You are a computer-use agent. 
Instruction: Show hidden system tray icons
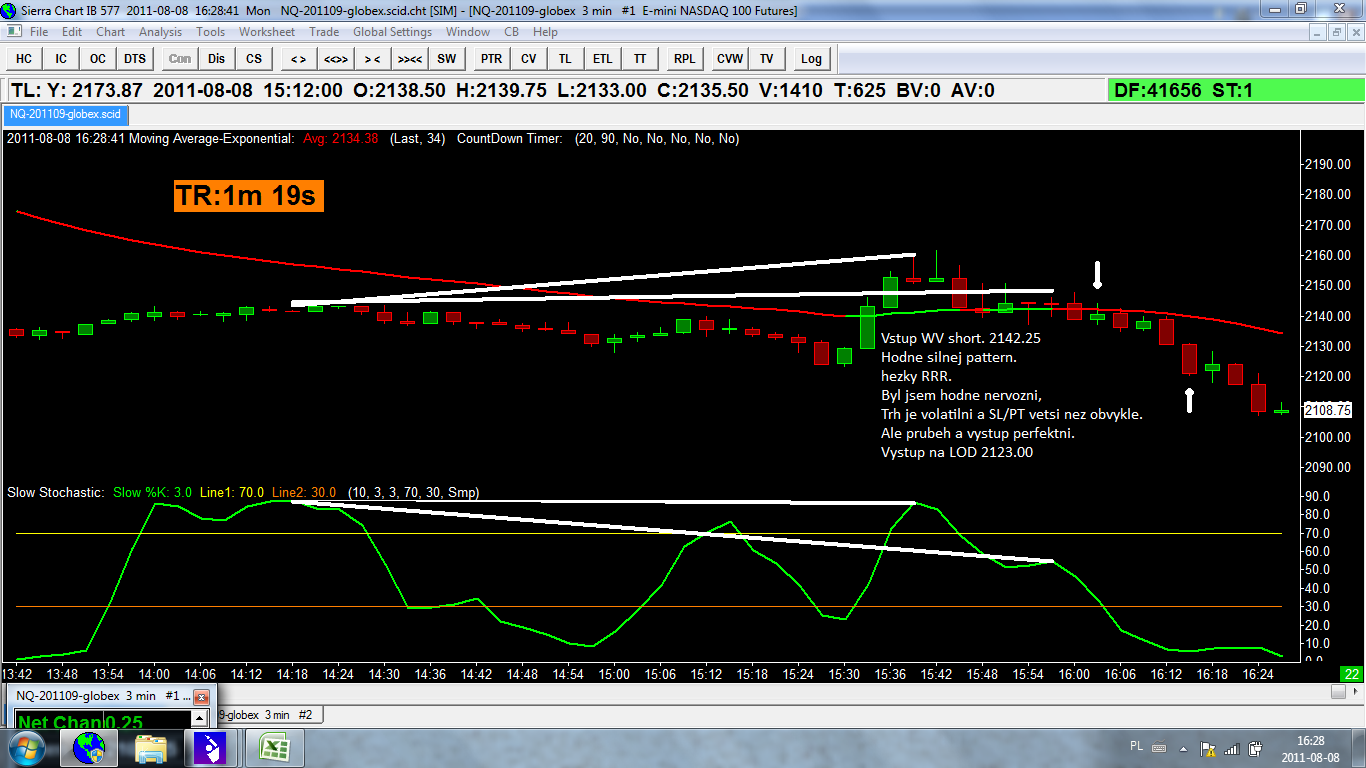click(x=1183, y=748)
